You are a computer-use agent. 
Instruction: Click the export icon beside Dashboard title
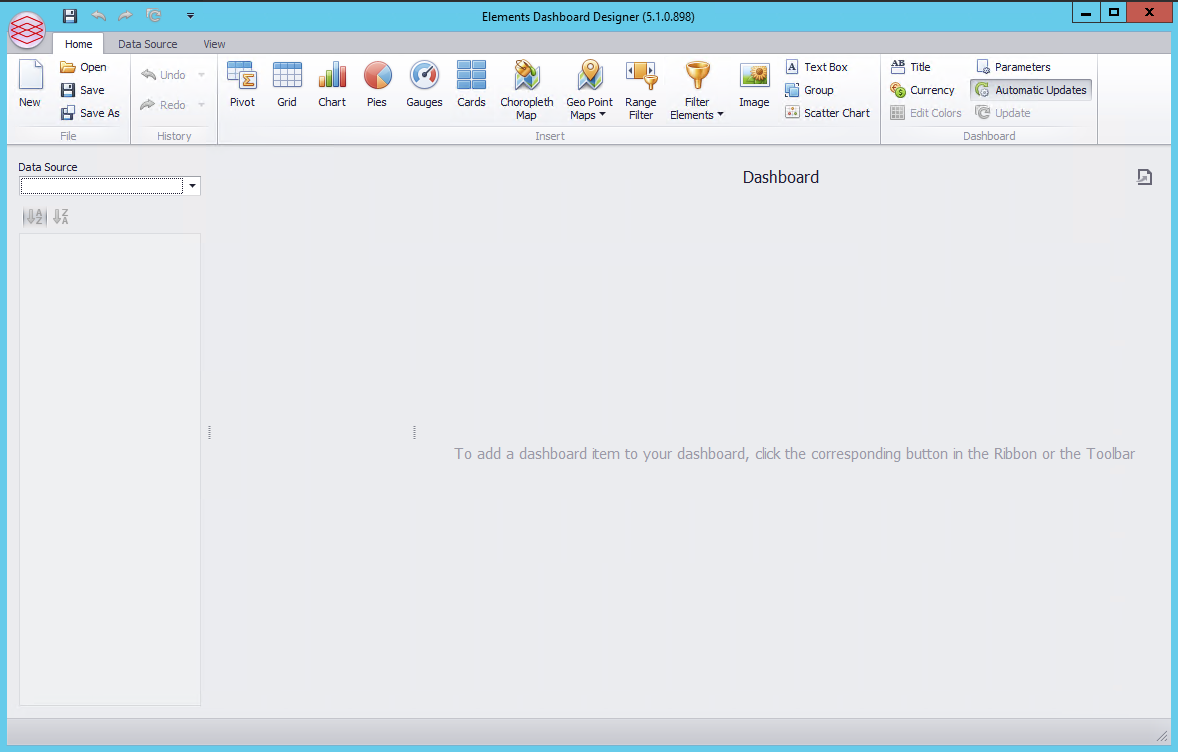1144,177
